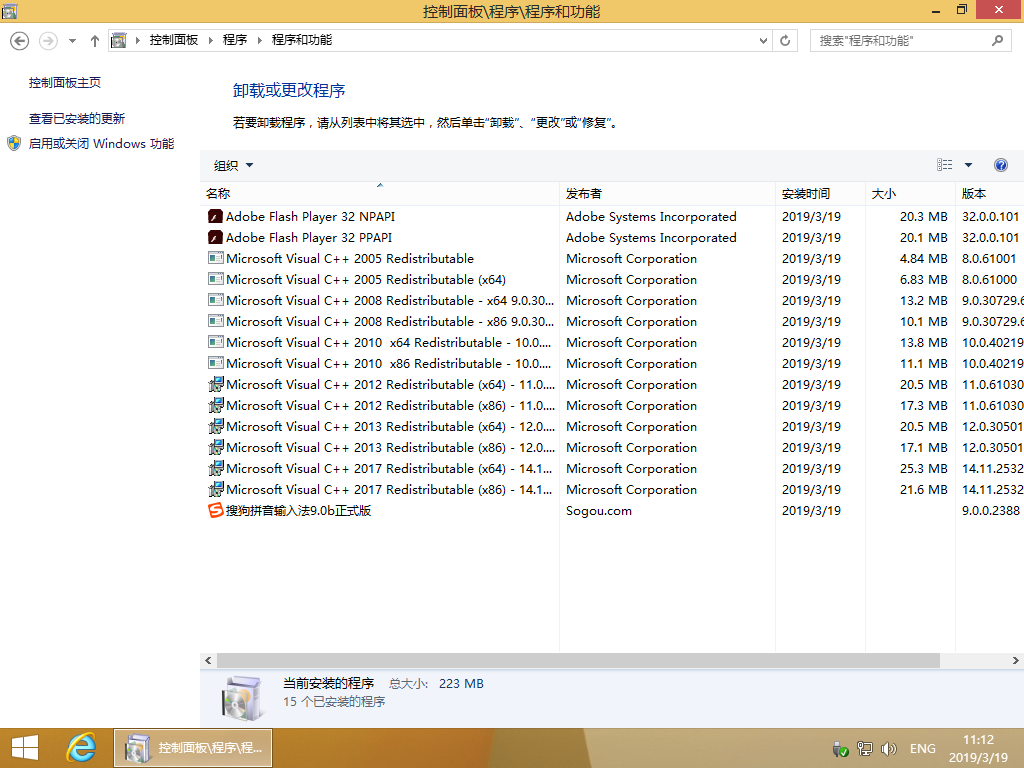This screenshot has width=1024, height=768.
Task: Click icon of Visual C++ 2010 x86 entry
Action: 216,363
